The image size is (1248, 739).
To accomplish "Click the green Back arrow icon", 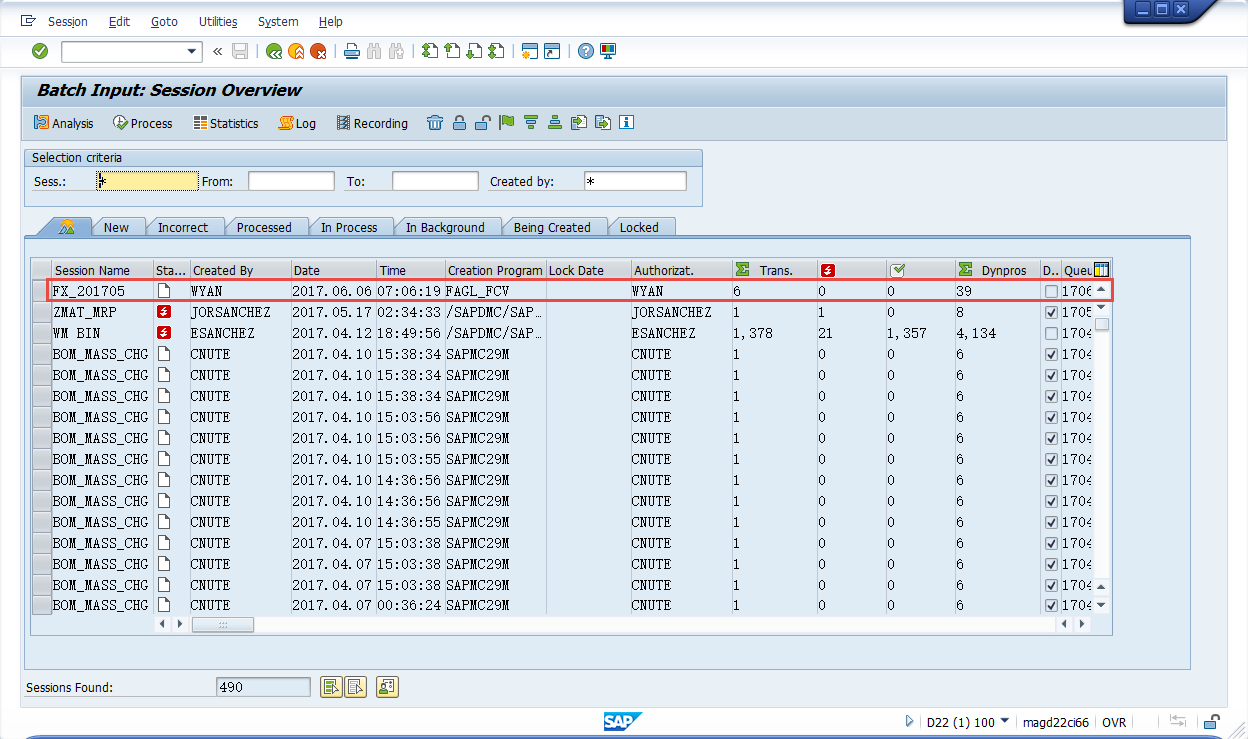I will tap(274, 51).
